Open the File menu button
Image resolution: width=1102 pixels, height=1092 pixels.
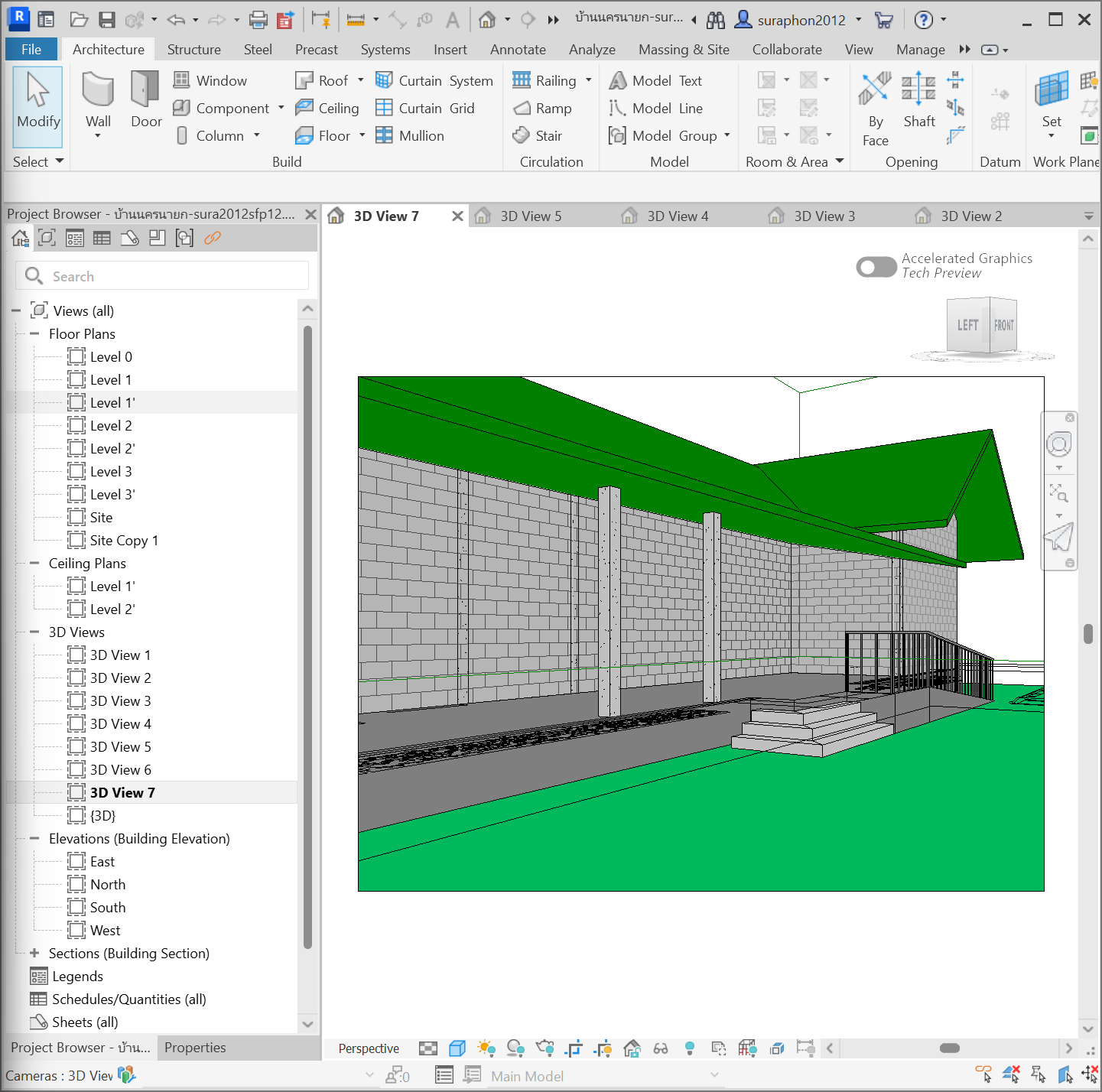click(x=31, y=50)
